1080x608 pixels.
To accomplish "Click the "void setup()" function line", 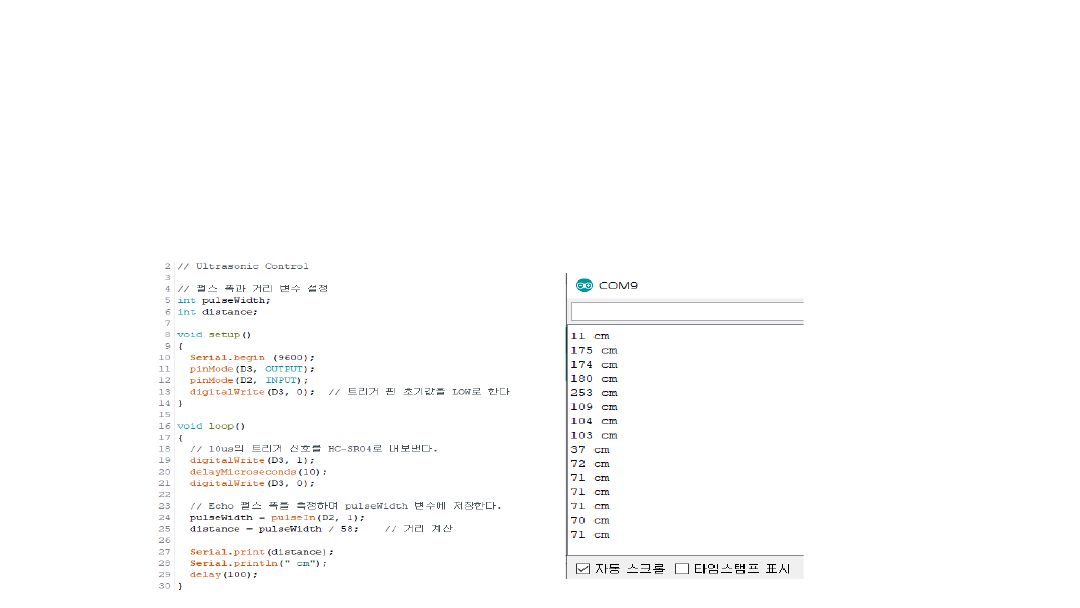I will 214,335.
